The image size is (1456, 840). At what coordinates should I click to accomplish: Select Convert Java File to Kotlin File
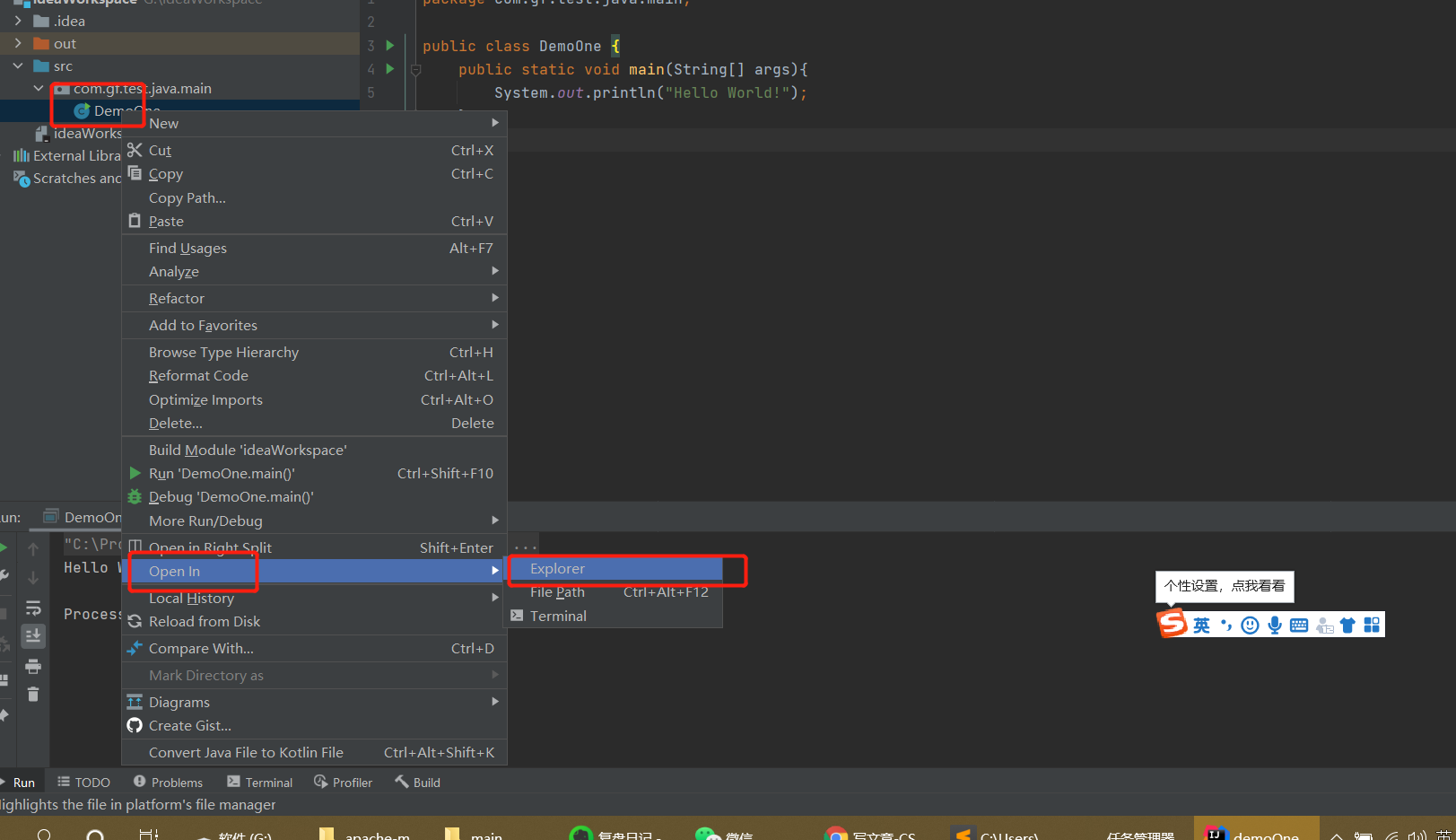tap(314, 752)
